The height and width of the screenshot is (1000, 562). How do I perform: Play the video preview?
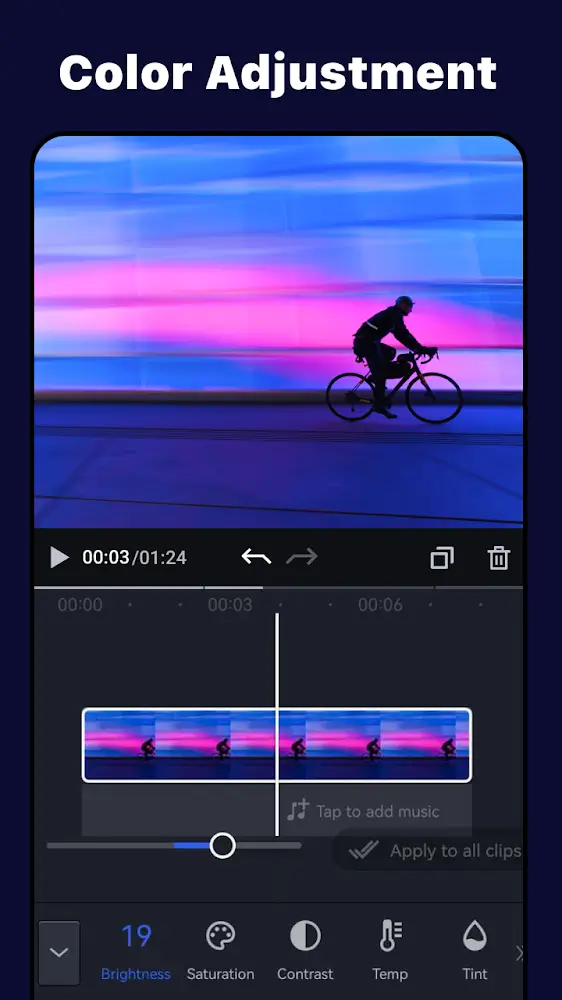tap(59, 557)
